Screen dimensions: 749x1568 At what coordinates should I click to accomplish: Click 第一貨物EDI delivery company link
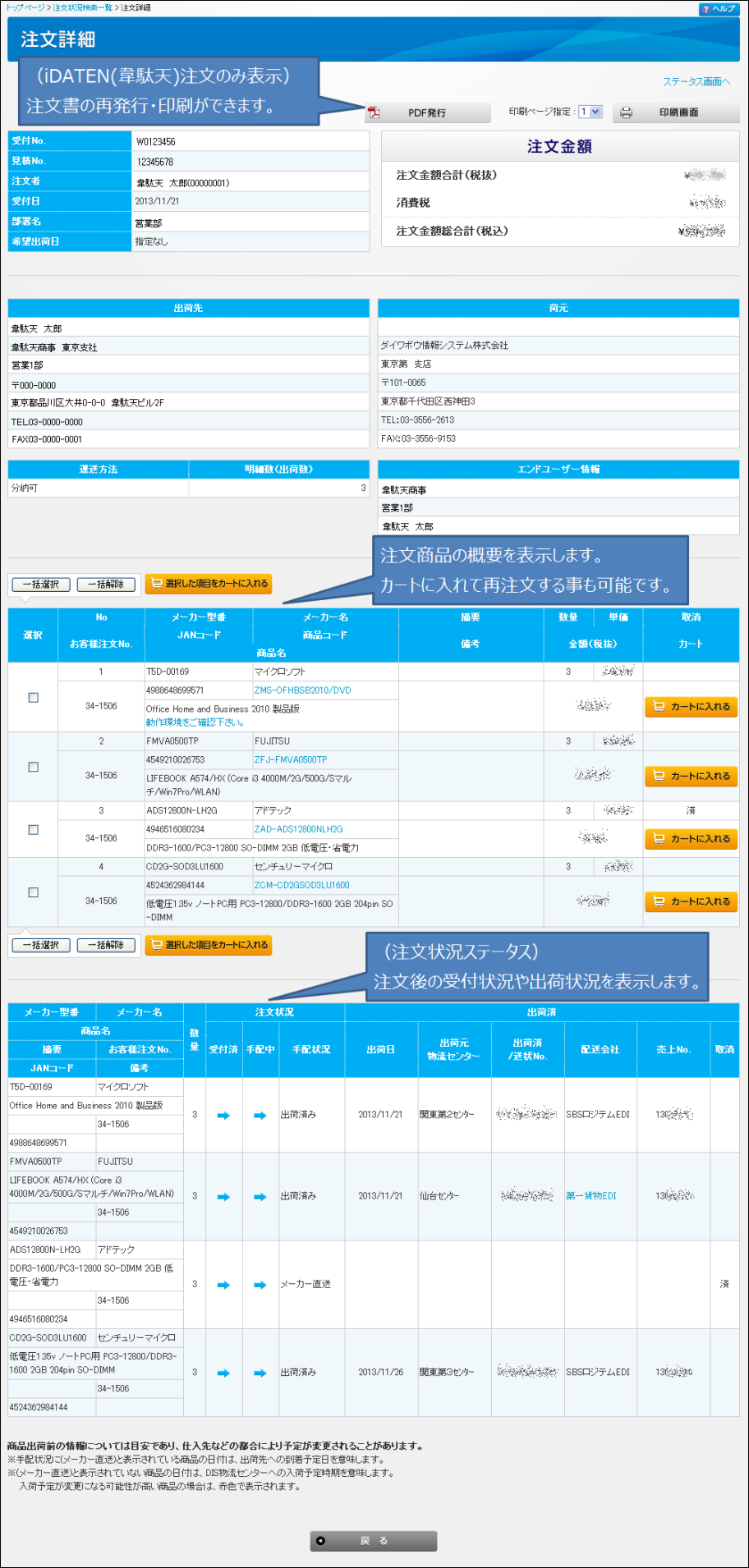point(590,1196)
